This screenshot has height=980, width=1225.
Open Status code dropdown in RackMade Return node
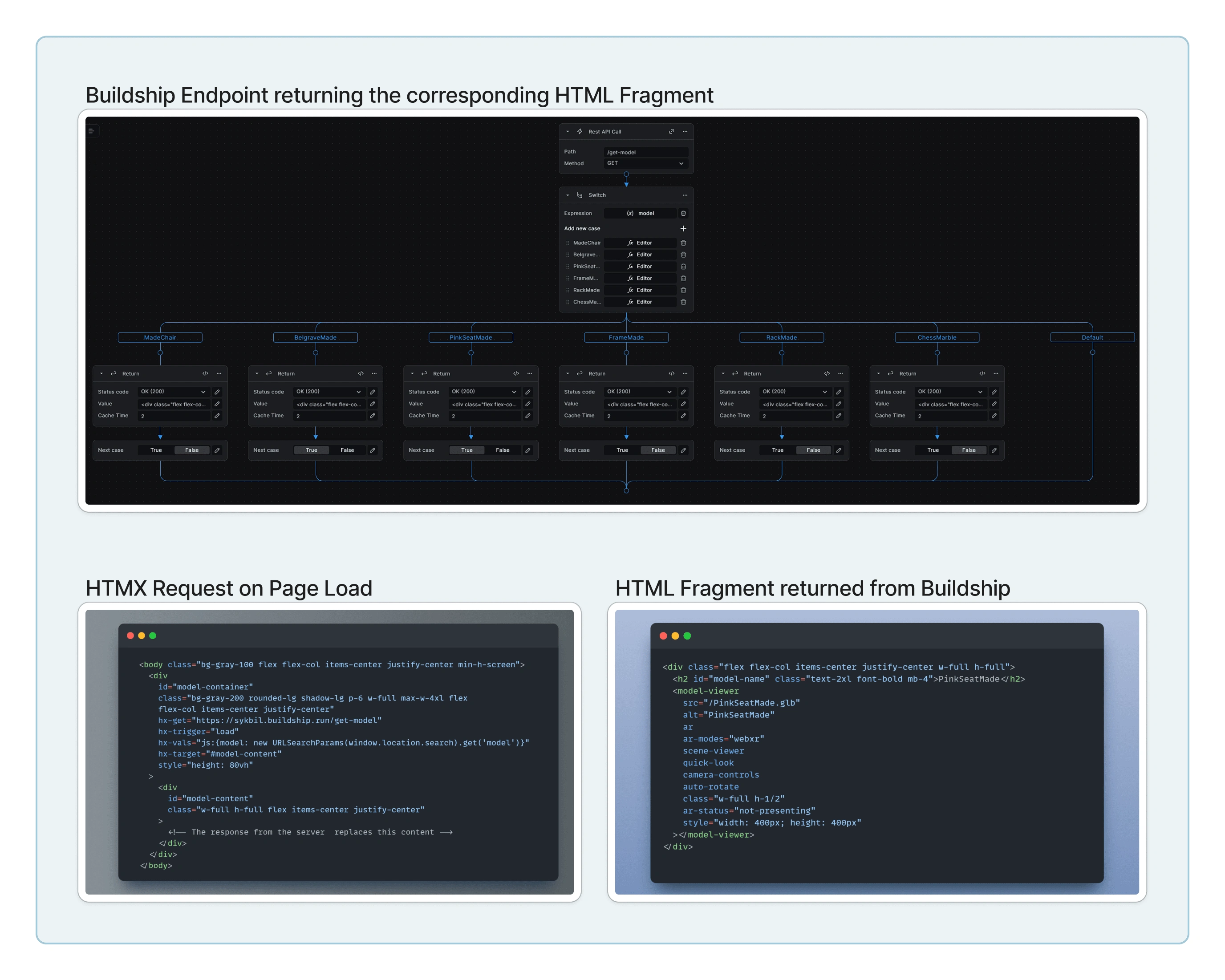(795, 392)
